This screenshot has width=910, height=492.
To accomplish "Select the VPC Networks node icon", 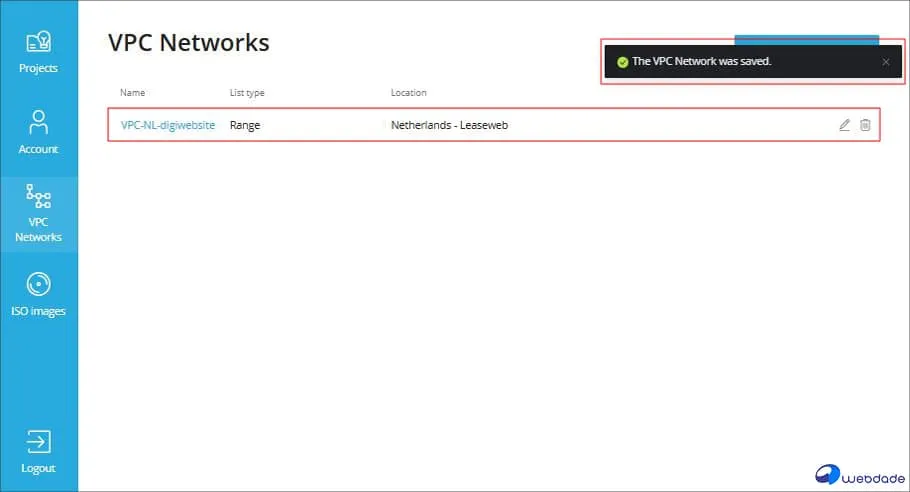I will click(38, 196).
